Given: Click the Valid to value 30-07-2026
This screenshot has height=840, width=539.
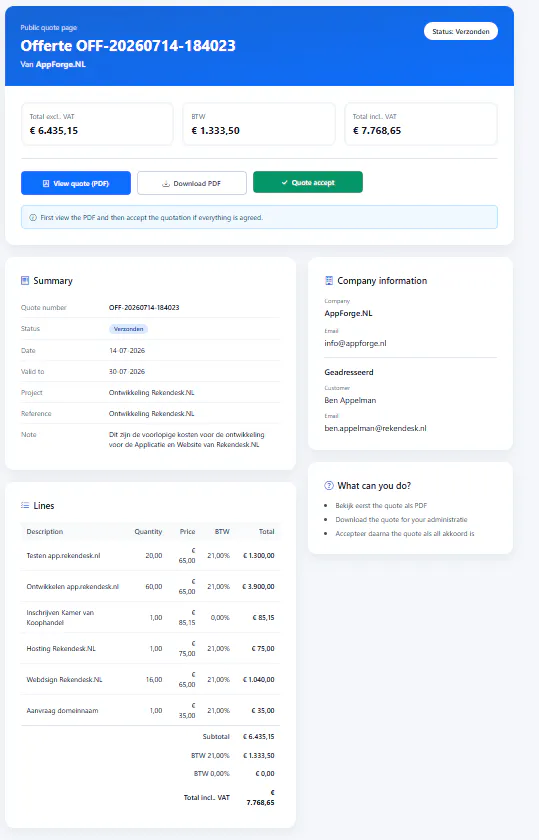Looking at the screenshot, I should click(127, 371).
